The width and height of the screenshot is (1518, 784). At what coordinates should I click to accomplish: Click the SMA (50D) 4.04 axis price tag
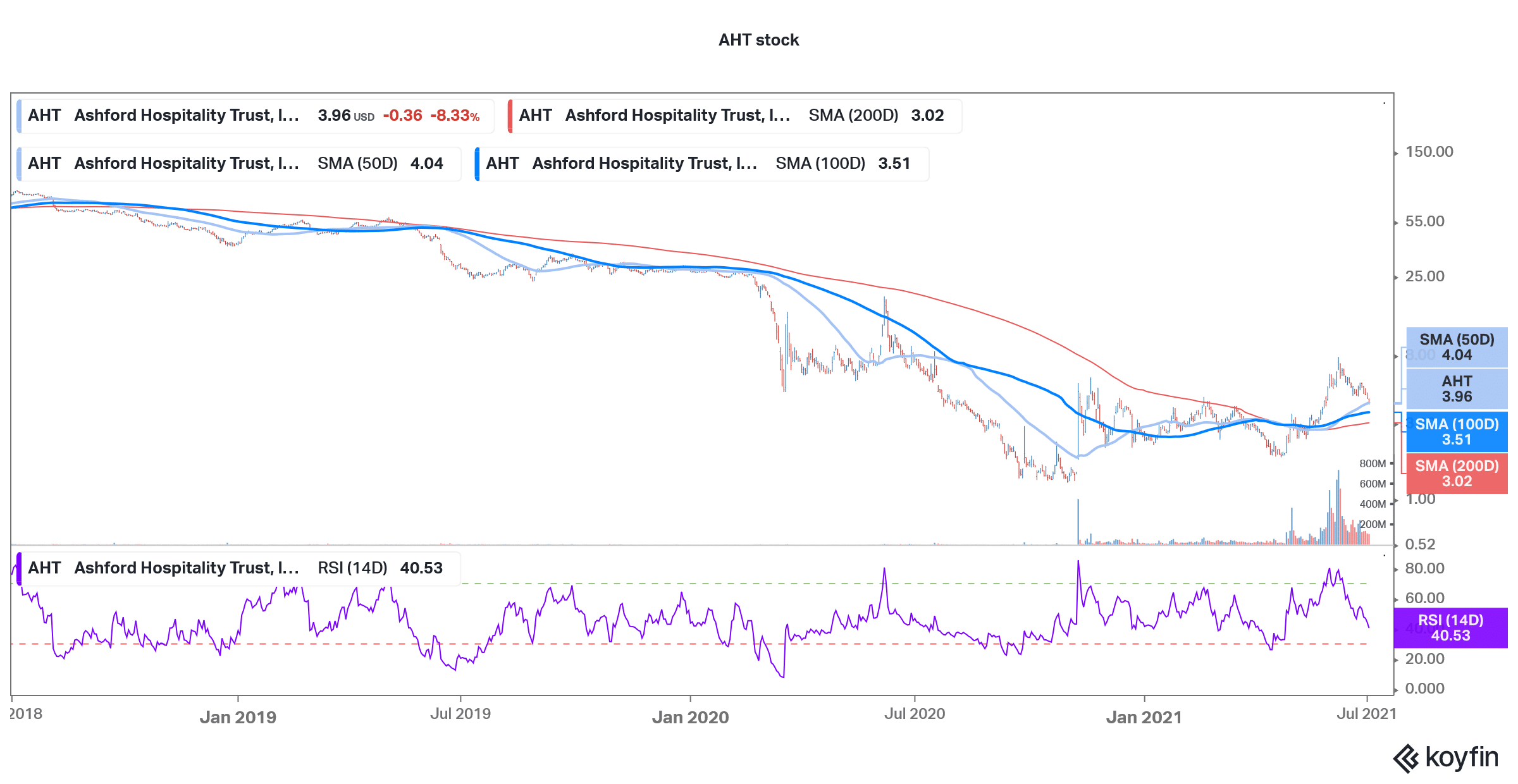click(x=1457, y=348)
